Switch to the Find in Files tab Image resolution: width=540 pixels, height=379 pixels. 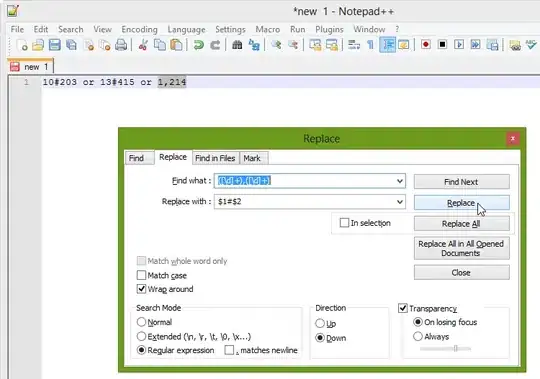point(215,158)
